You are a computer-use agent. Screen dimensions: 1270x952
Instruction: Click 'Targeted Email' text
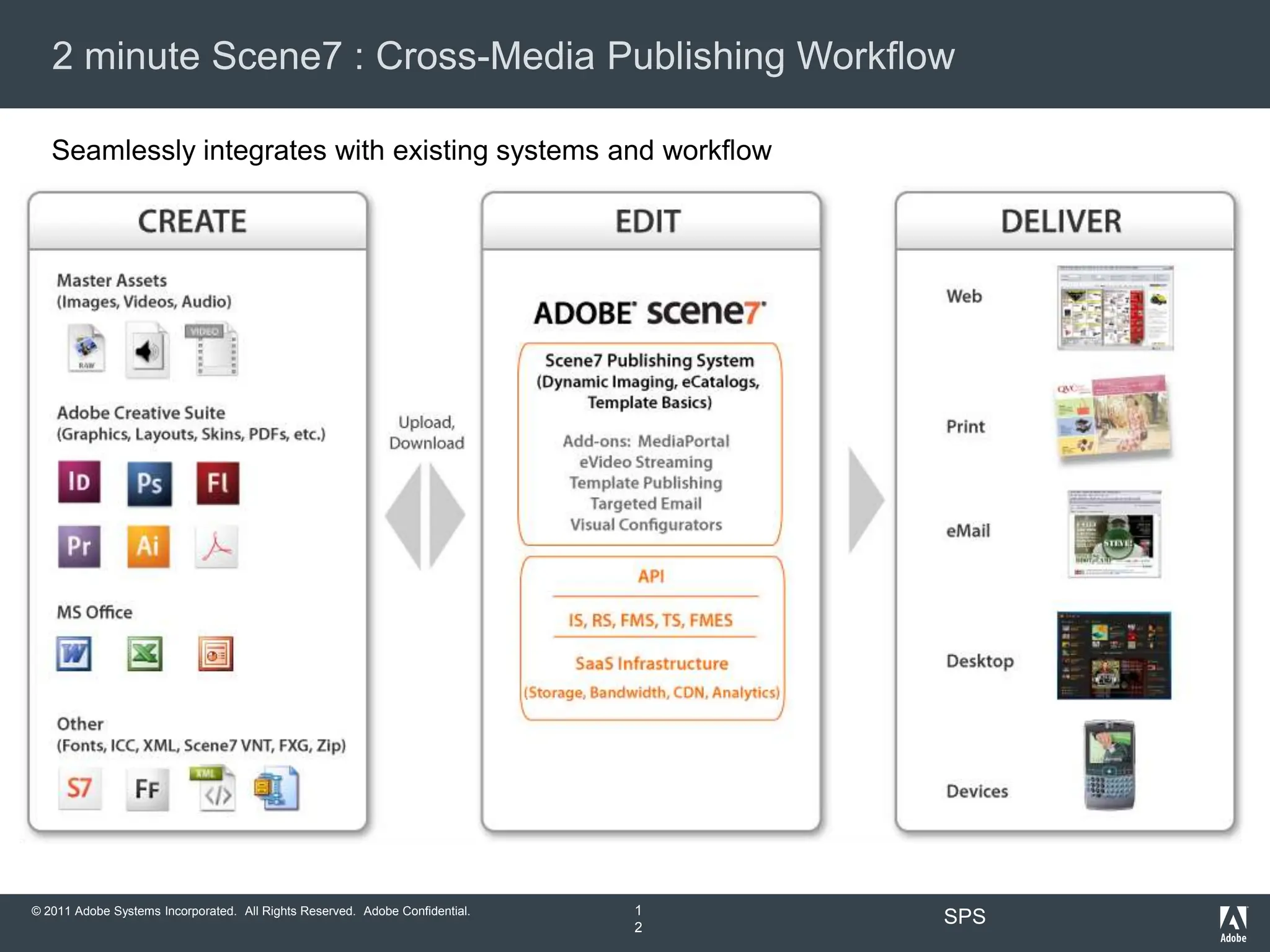pyautogui.click(x=646, y=504)
